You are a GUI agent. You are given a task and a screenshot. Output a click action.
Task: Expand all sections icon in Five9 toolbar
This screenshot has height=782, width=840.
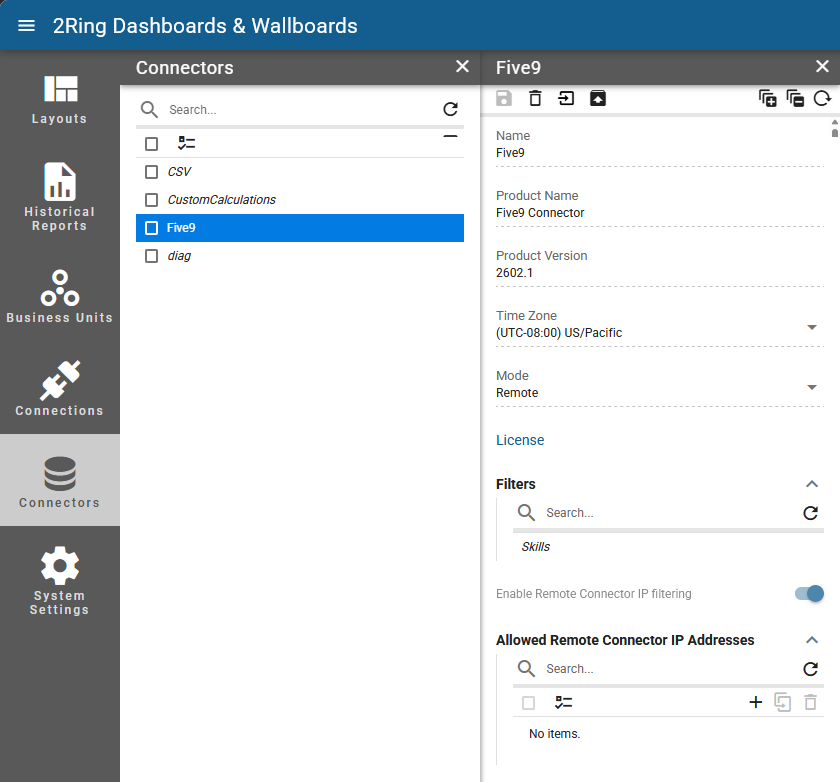pos(767,99)
